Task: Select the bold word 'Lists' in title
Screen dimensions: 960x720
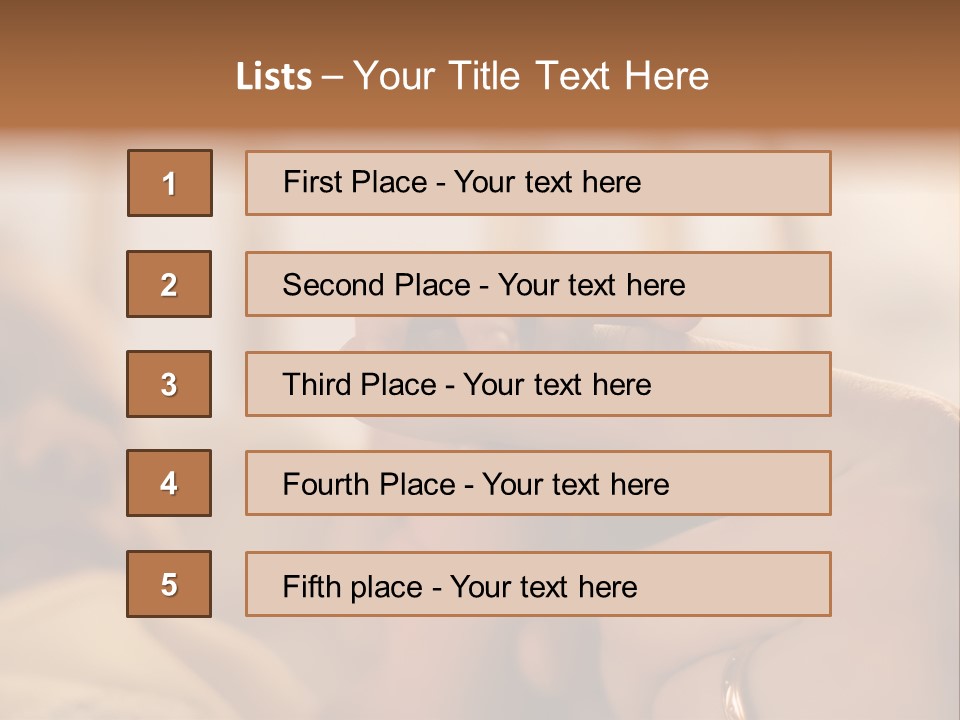Action: coord(274,77)
